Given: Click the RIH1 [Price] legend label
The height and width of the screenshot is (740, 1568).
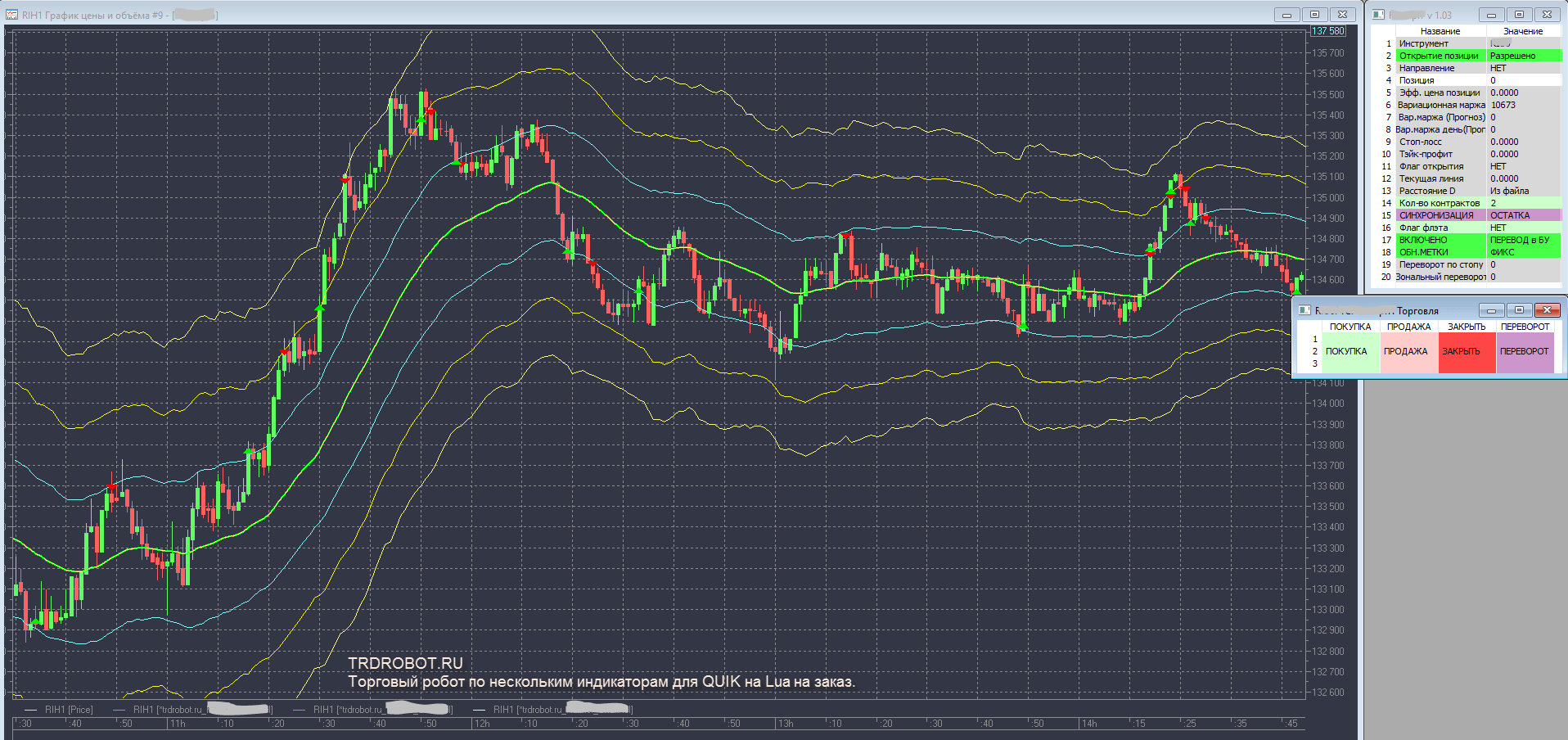Looking at the screenshot, I should click(x=69, y=710).
